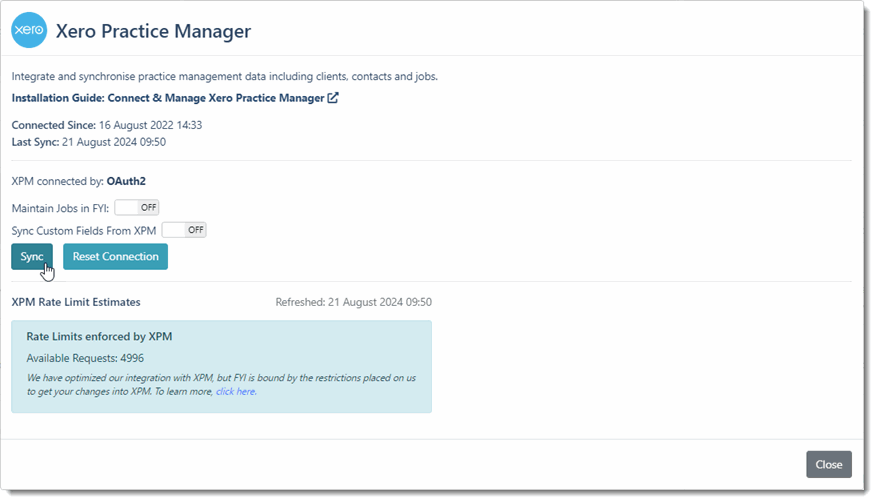
Task: Click the 'XPM Rate Limit Estimates' heading
Action: click(x=76, y=302)
